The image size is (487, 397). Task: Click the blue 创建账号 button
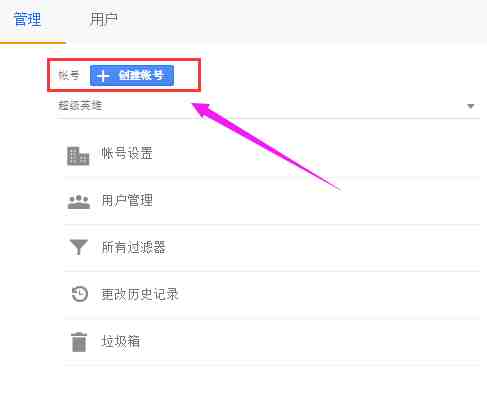tap(132, 76)
